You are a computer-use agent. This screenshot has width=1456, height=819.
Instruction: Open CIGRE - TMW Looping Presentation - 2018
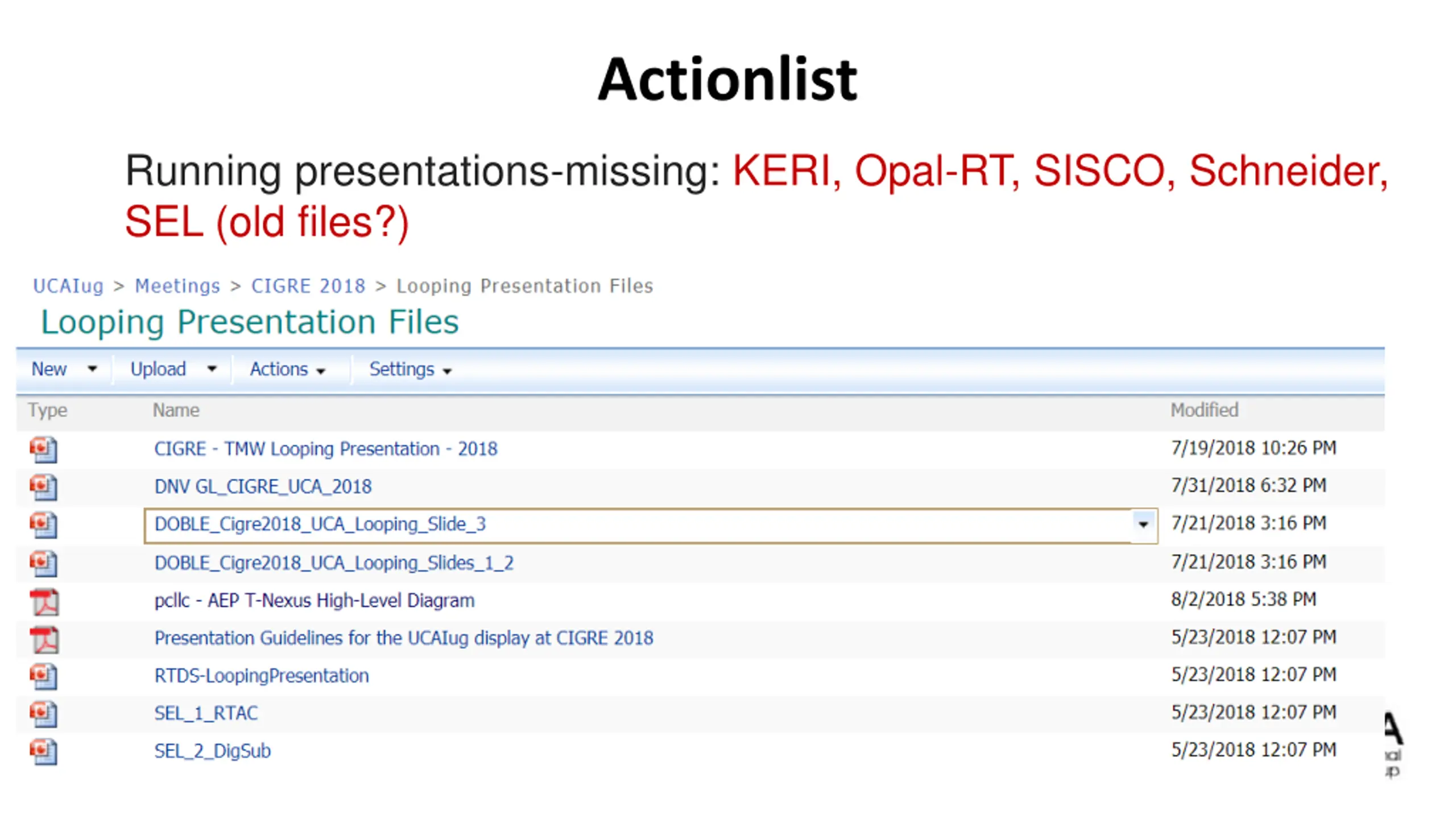point(326,449)
